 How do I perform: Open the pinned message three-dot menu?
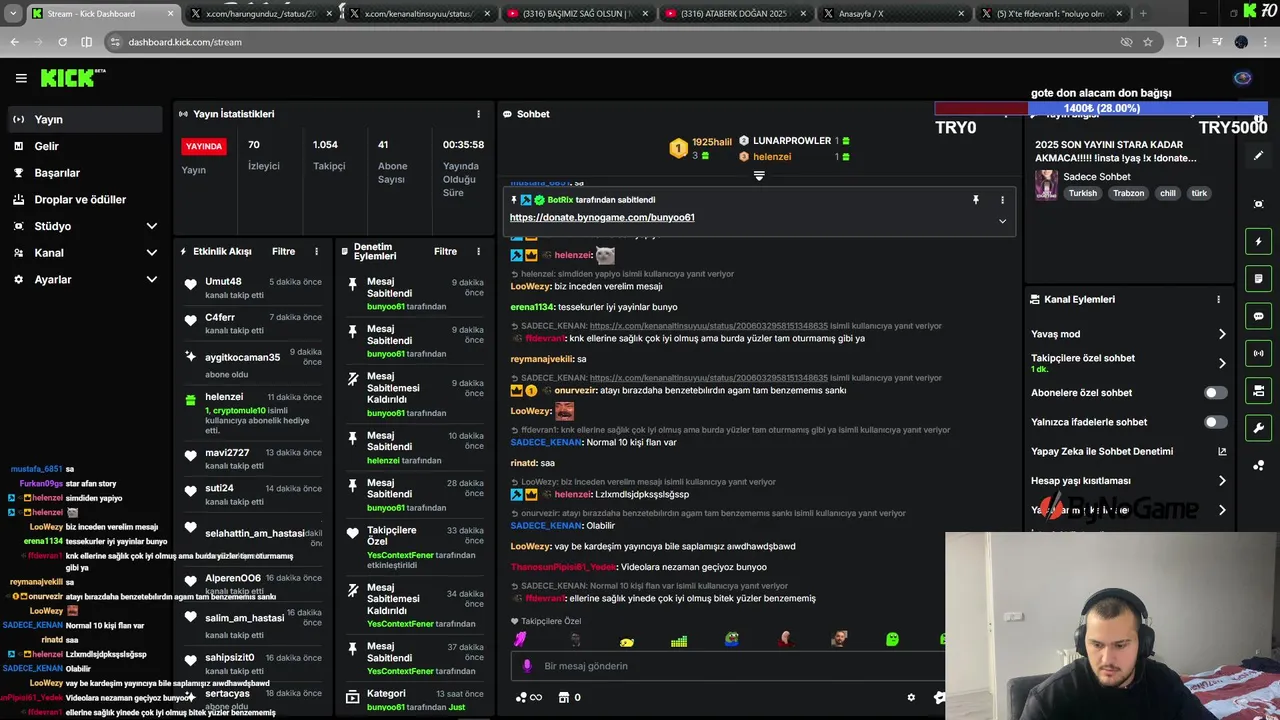point(1002,200)
